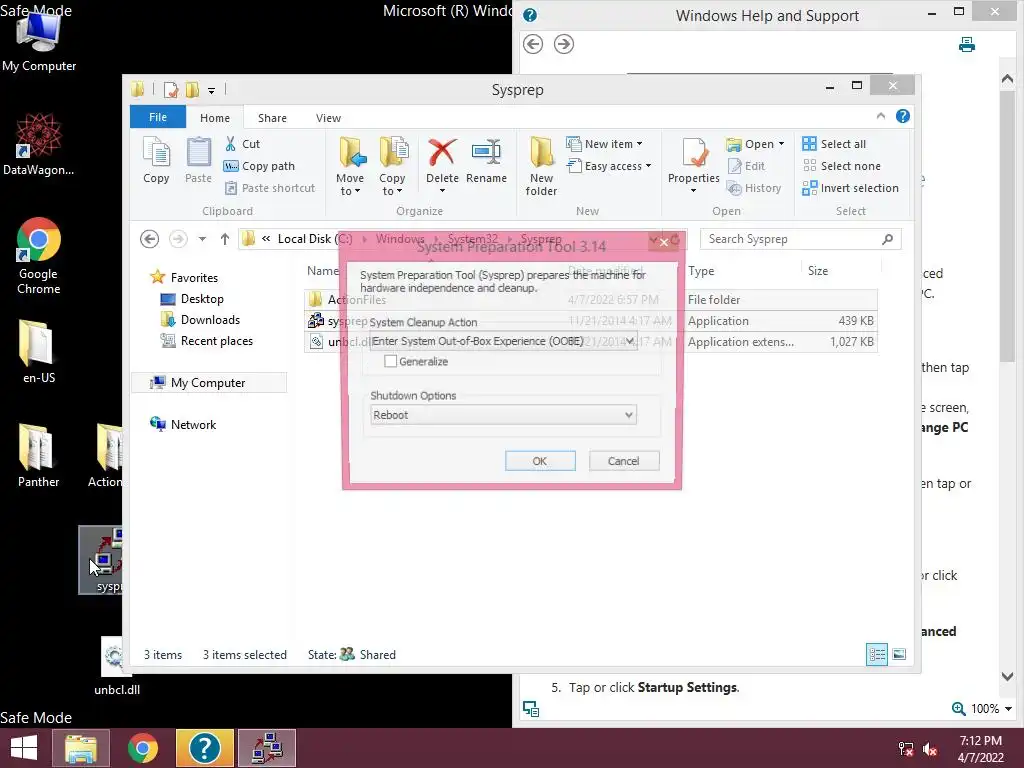
Task: Select the Panther folder on desktop
Action: [x=39, y=455]
